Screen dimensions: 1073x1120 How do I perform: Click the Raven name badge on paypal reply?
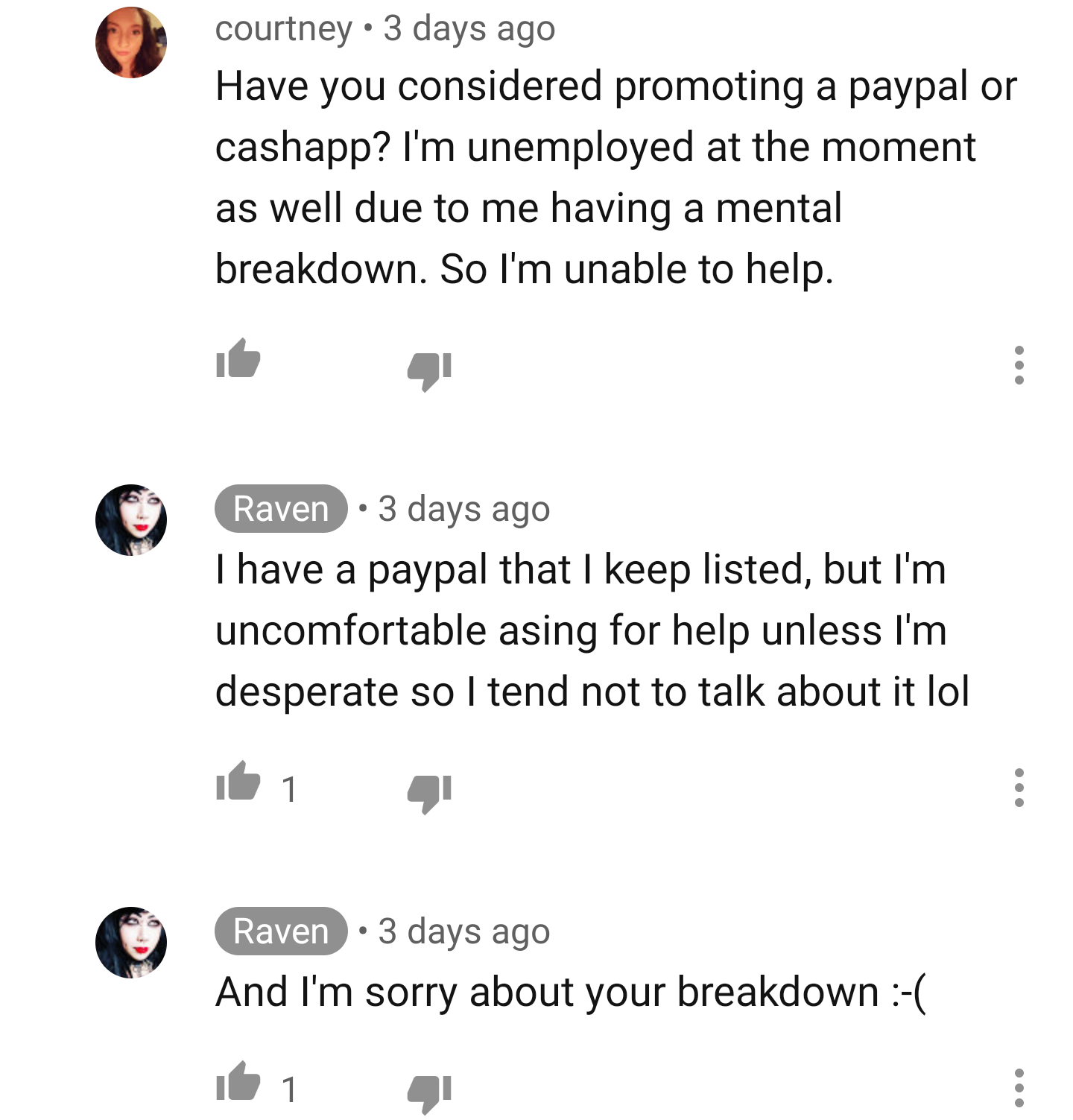[281, 509]
